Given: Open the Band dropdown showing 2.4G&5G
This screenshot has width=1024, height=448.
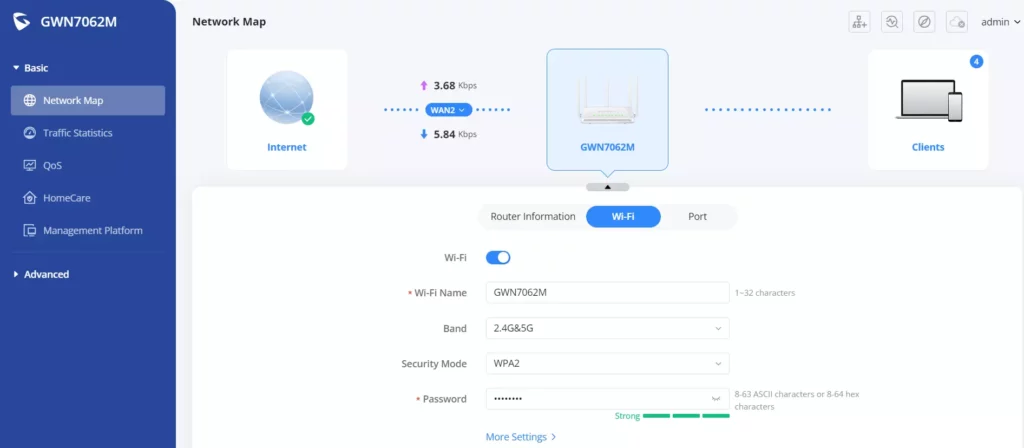Looking at the screenshot, I should coord(607,328).
